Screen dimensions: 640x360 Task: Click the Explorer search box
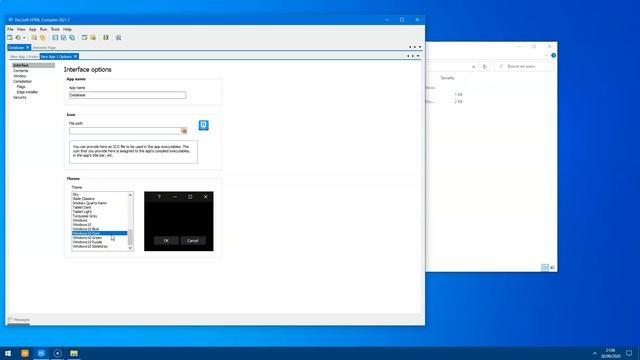[524, 67]
